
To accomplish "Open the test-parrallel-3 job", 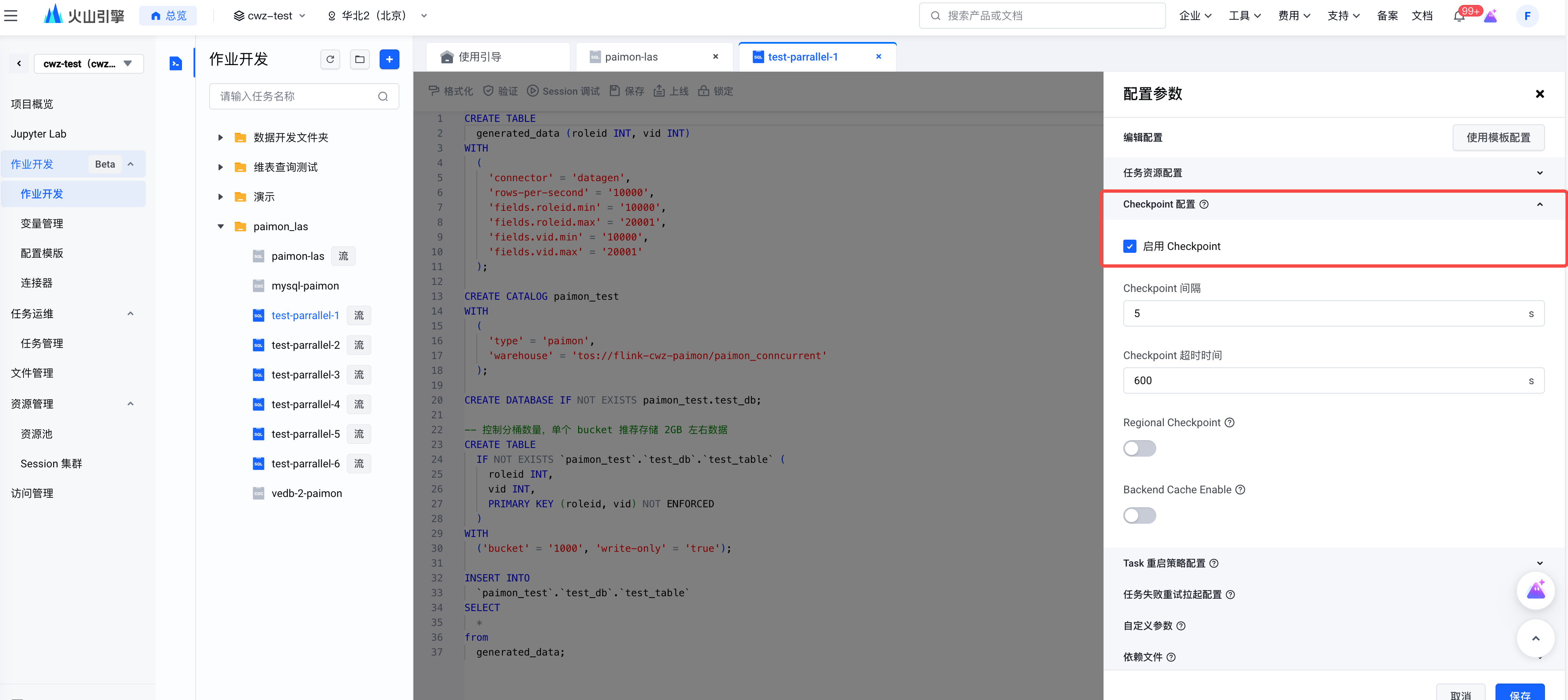I will click(305, 375).
